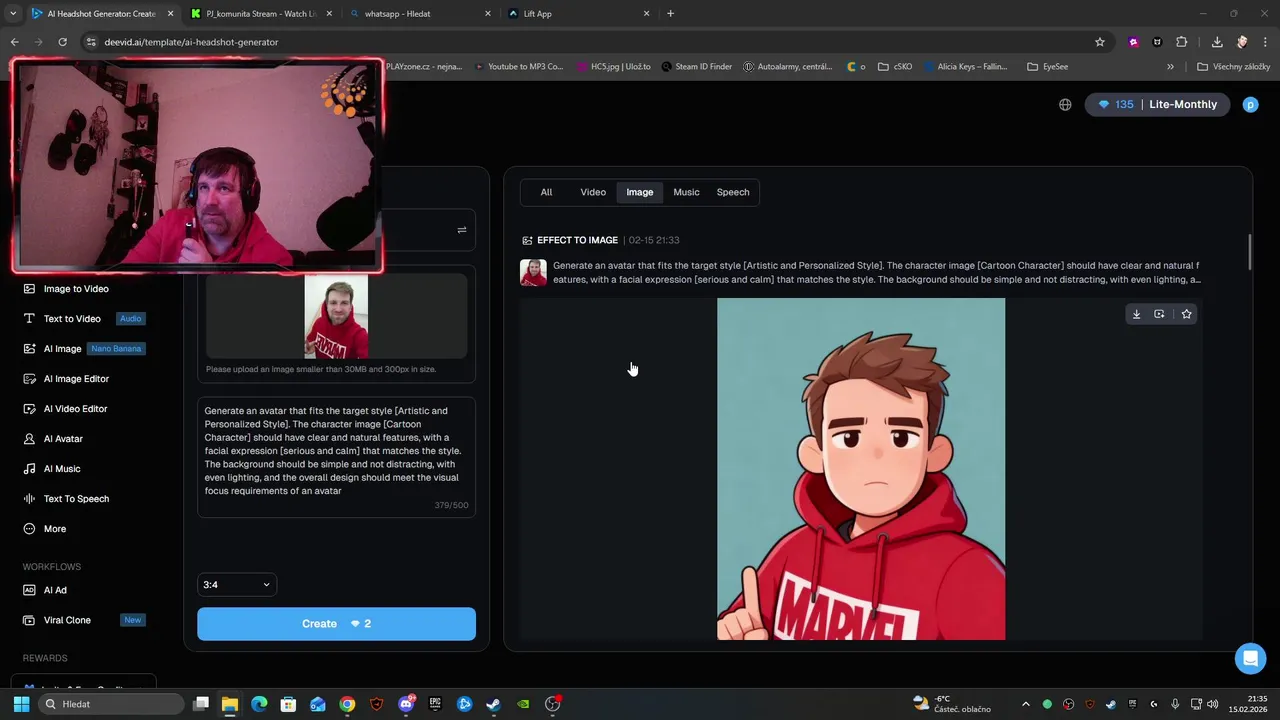The image size is (1280, 720).
Task: Favorite the generated avatar with star icon
Action: (1186, 314)
